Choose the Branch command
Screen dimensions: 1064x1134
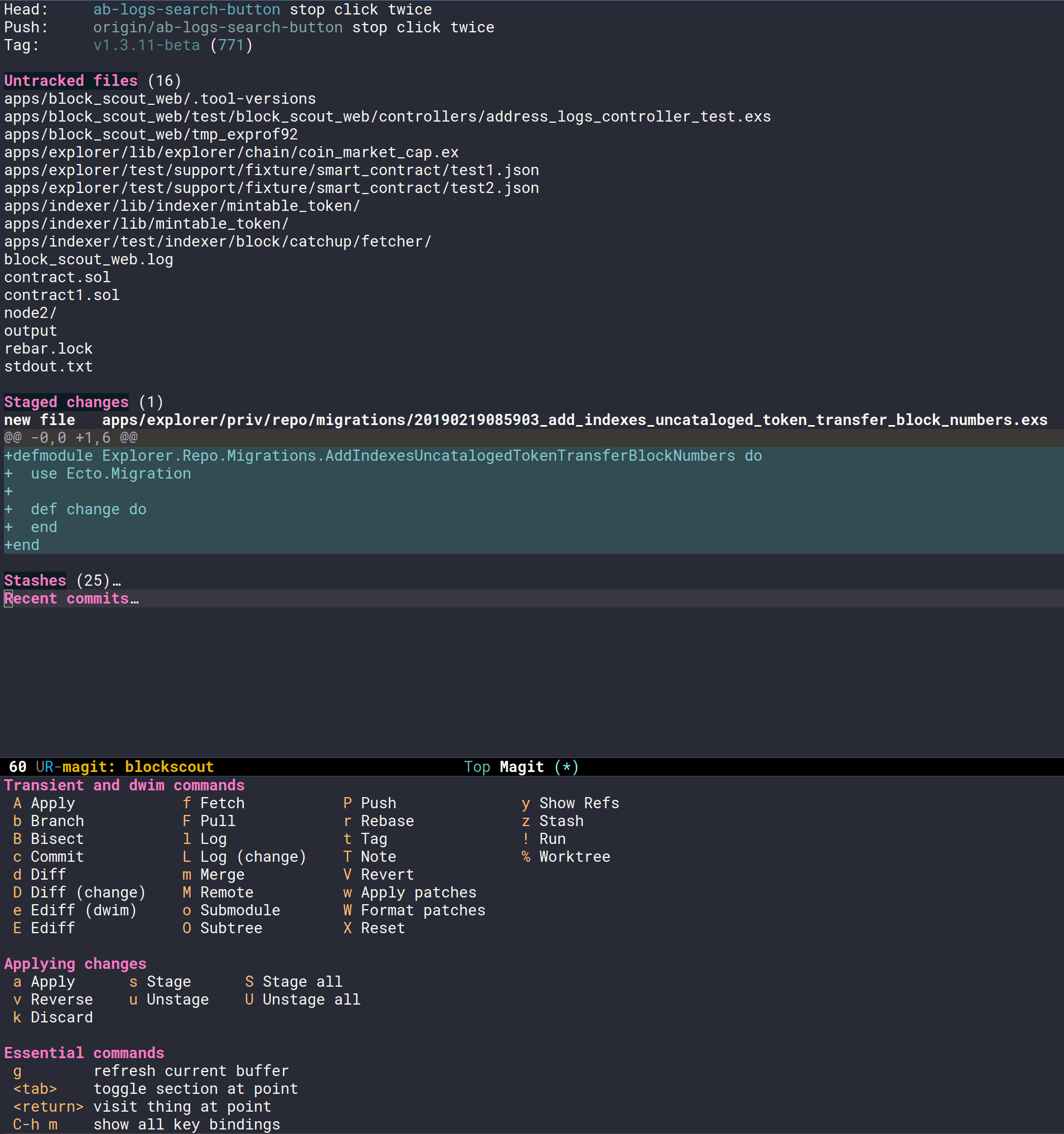tap(49, 821)
